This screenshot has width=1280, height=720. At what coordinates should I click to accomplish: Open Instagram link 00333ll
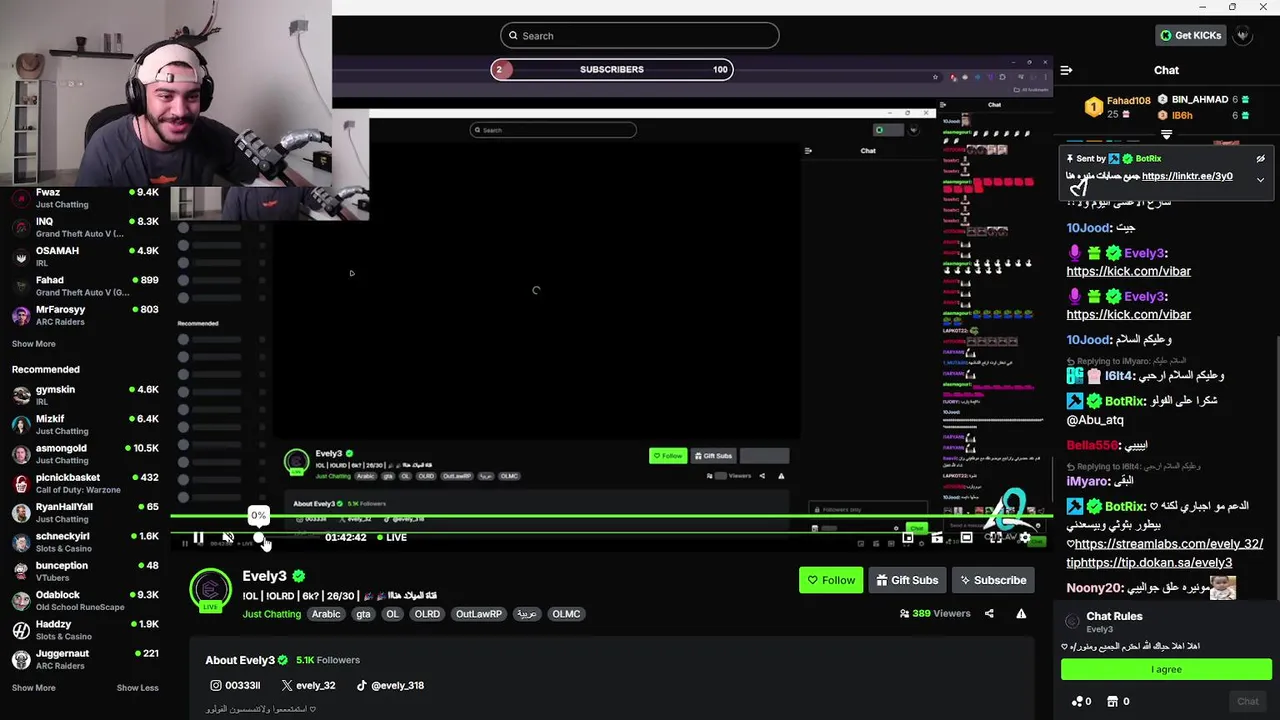point(235,686)
